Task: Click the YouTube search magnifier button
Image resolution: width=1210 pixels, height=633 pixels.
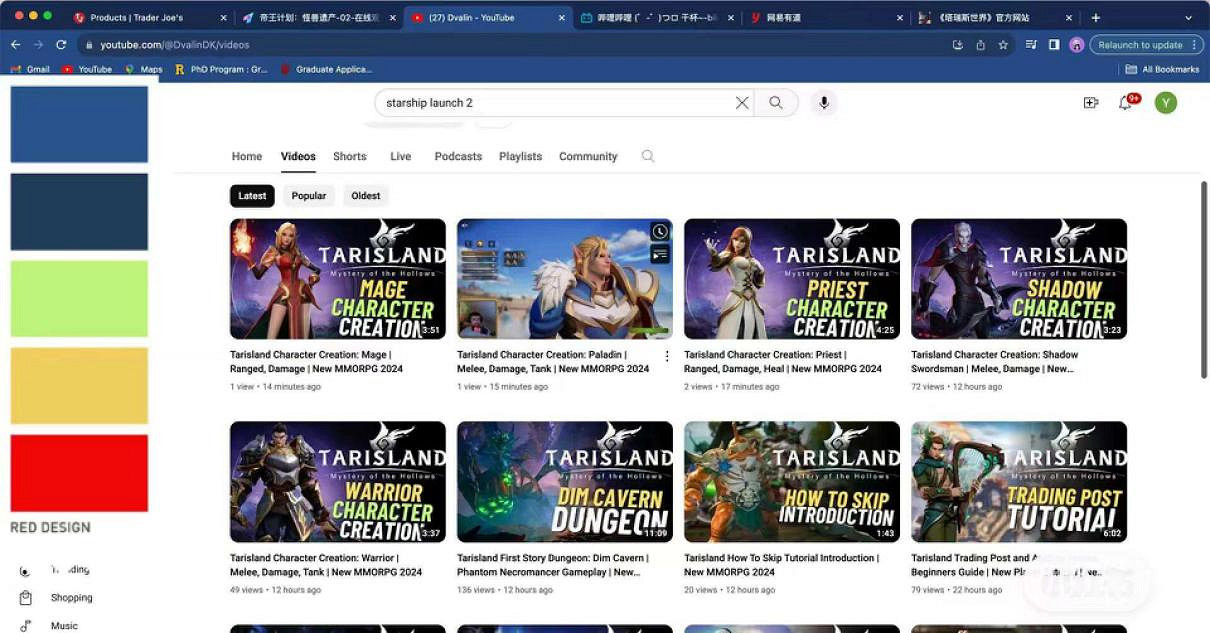Action: click(776, 103)
